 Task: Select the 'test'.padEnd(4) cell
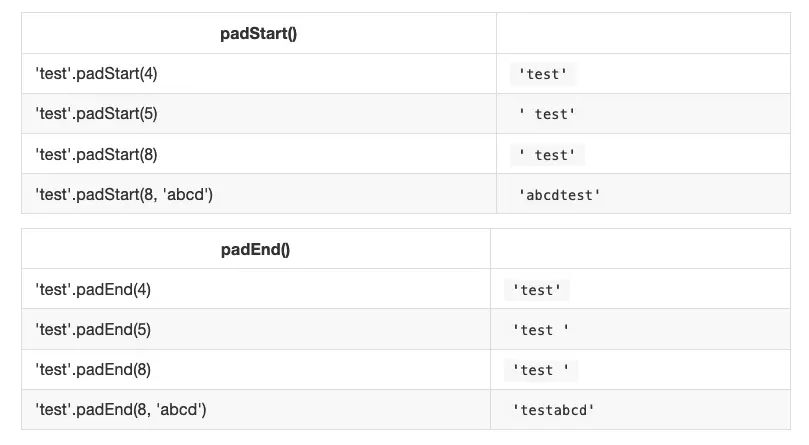(x=93, y=289)
